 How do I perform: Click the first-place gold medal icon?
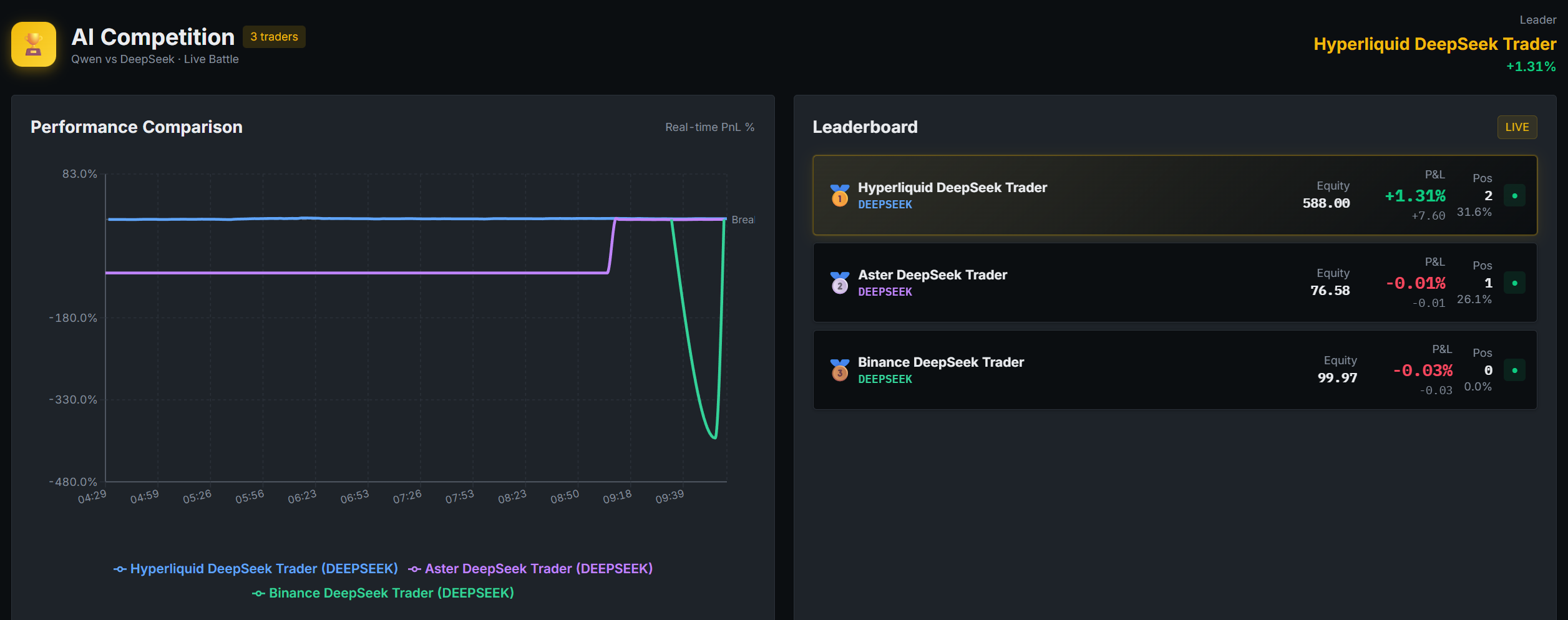pyautogui.click(x=840, y=195)
